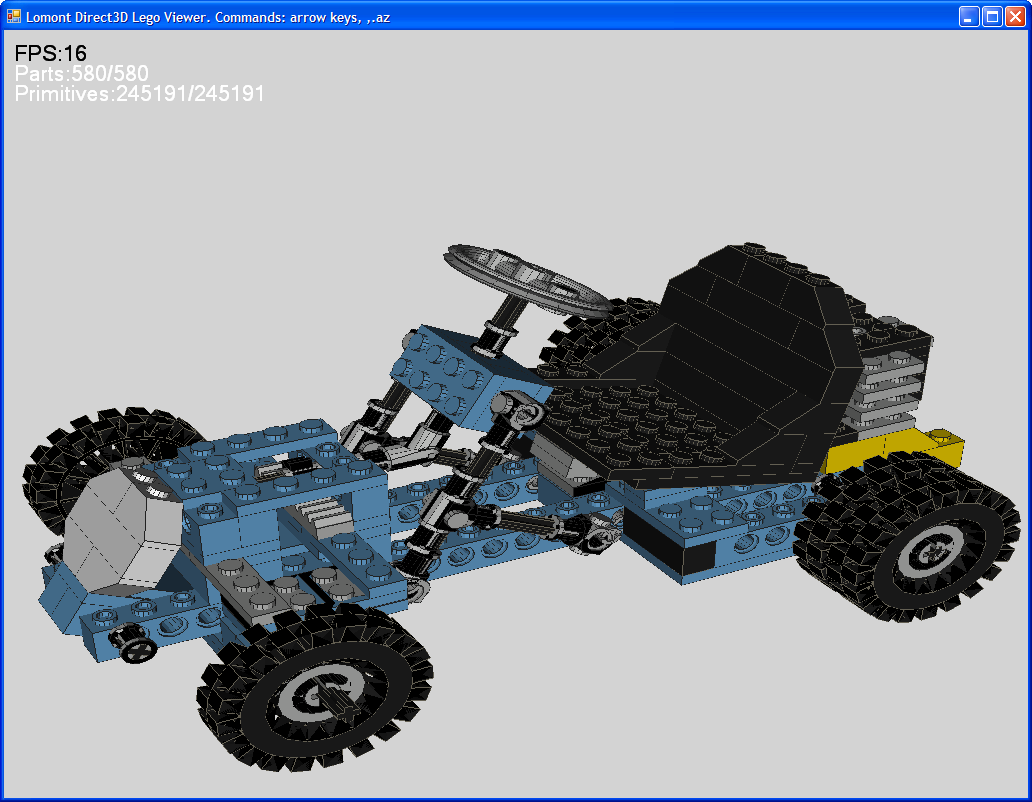The image size is (1032, 802).
Task: Click the hub of the nearest front wheel
Action: (x=330, y=697)
